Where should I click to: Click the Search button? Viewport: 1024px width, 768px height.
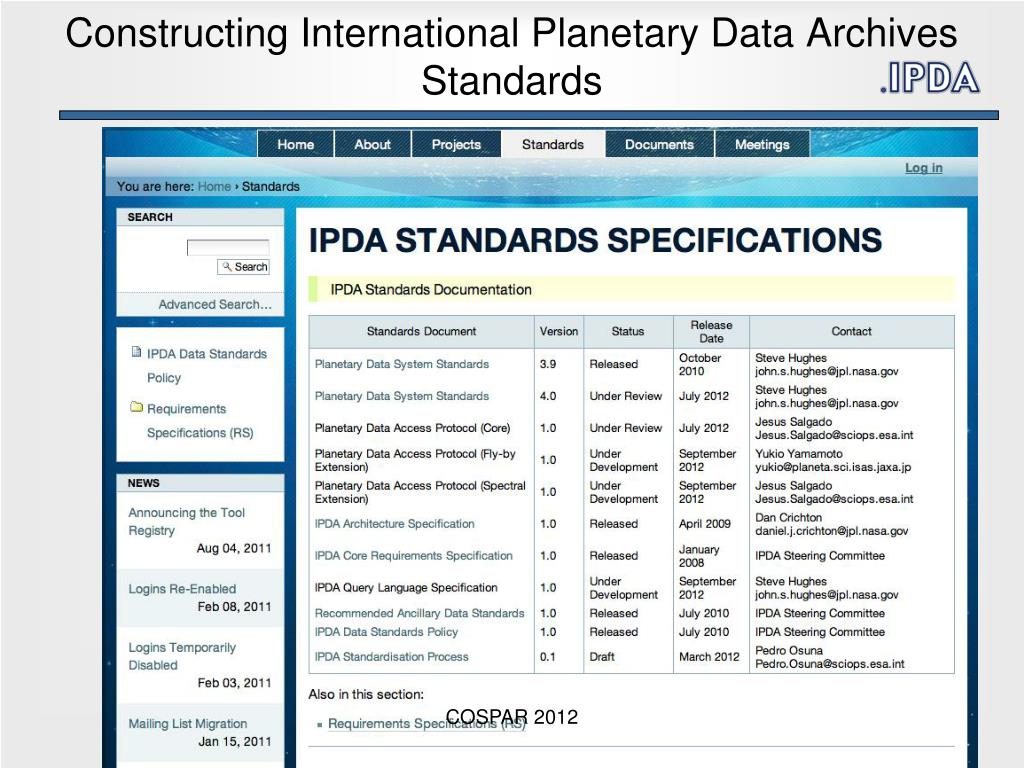coord(244,266)
